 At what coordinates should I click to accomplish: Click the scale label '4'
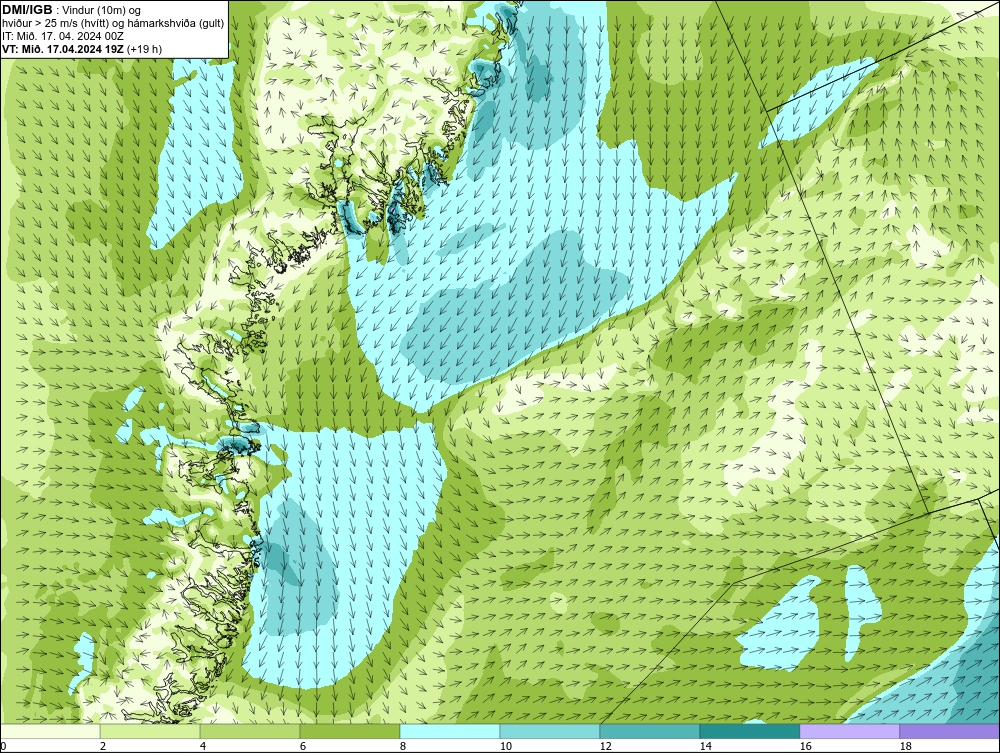click(203, 746)
